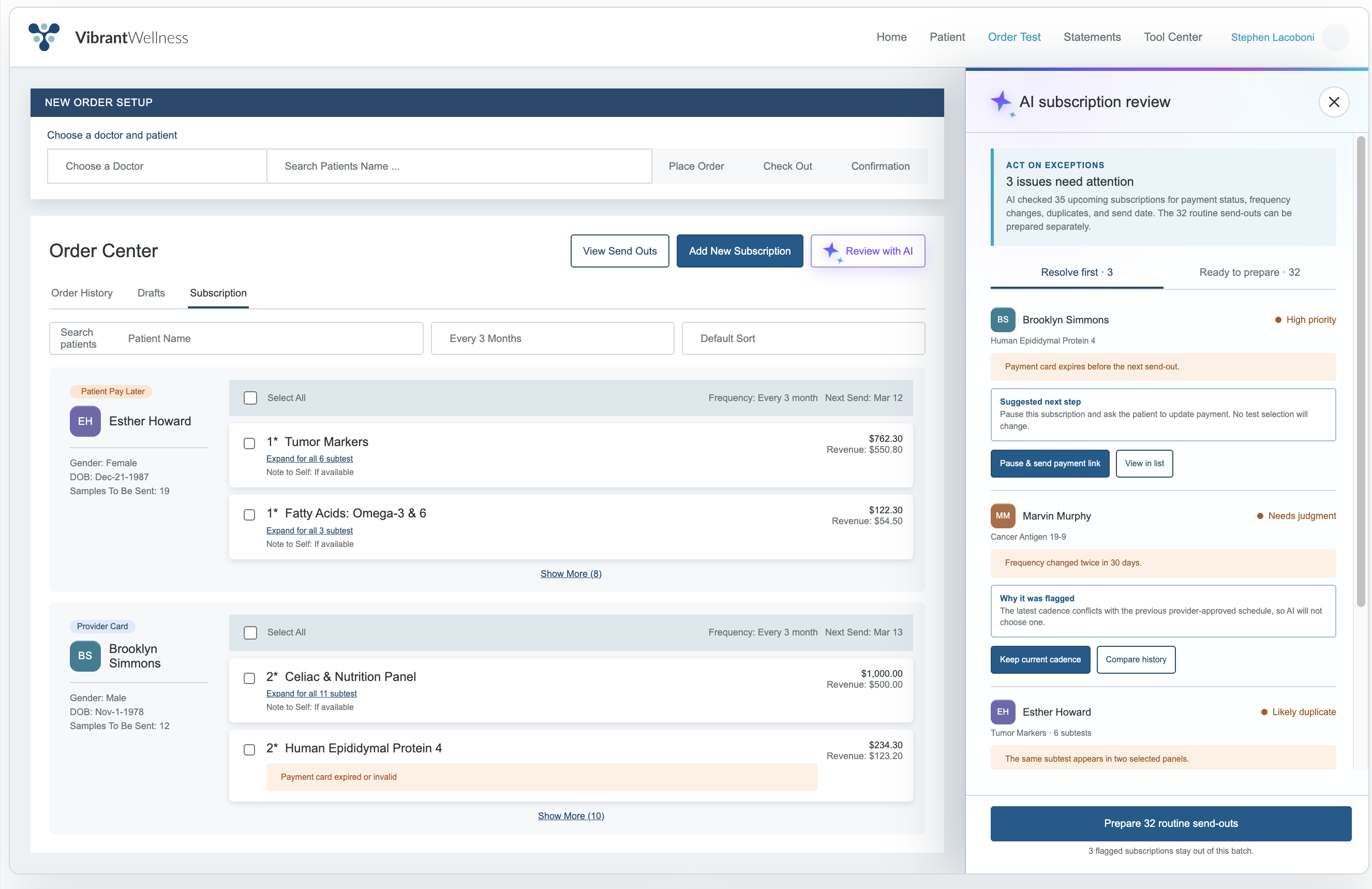
Task: Click Compare history button
Action: (x=1136, y=660)
